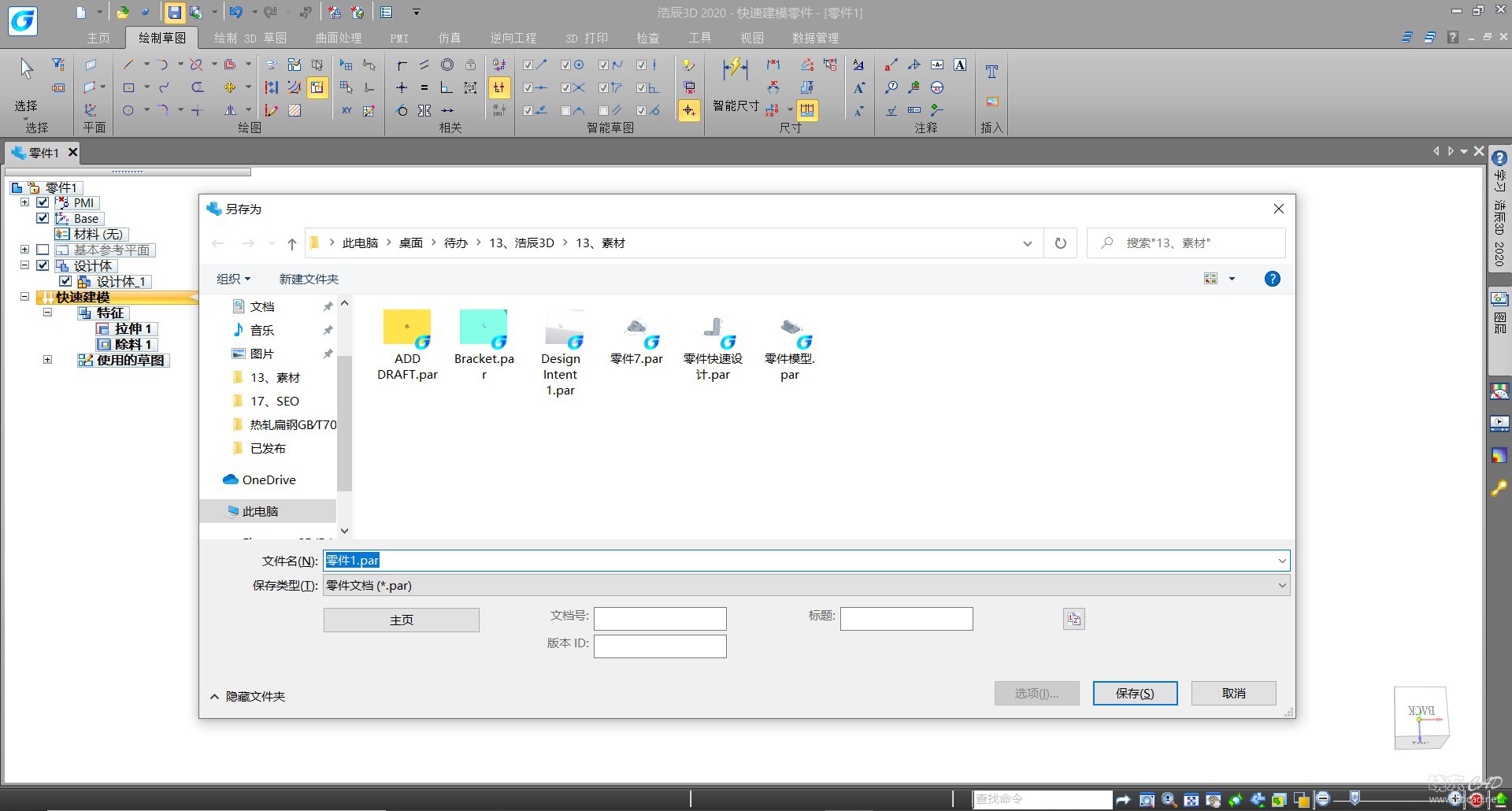Switch to the 仿真 ribbon tab
This screenshot has width=1512, height=811.
coord(450,38)
